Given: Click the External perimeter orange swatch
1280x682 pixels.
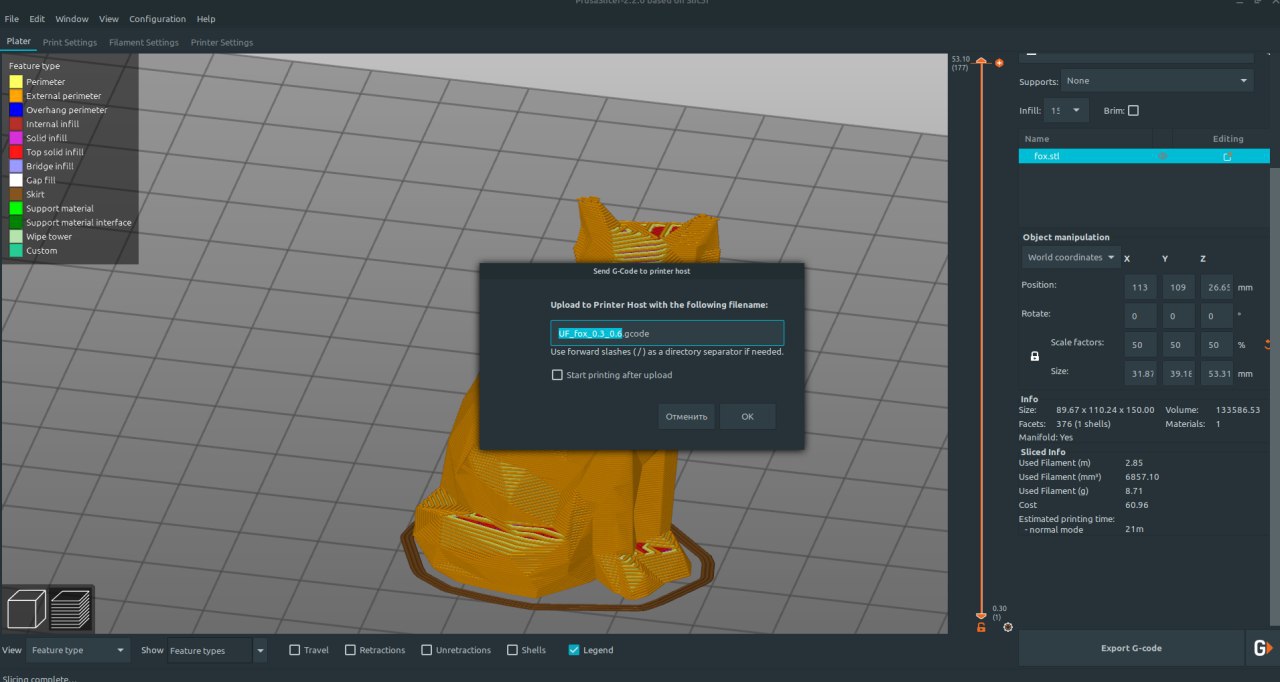Looking at the screenshot, I should point(16,96).
